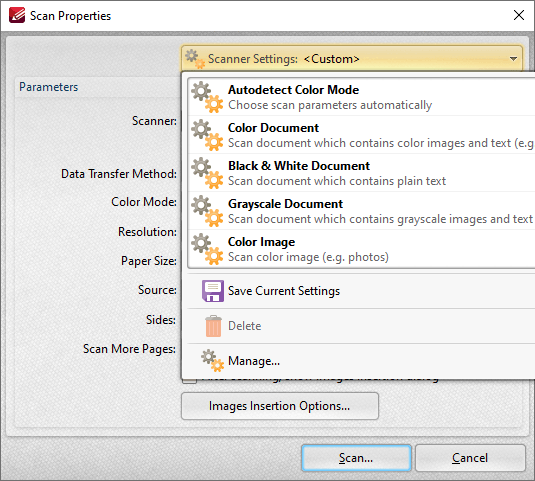Click 'Scan document which contains plain text' description
Image resolution: width=535 pixels, height=481 pixels.
[x=337, y=181]
